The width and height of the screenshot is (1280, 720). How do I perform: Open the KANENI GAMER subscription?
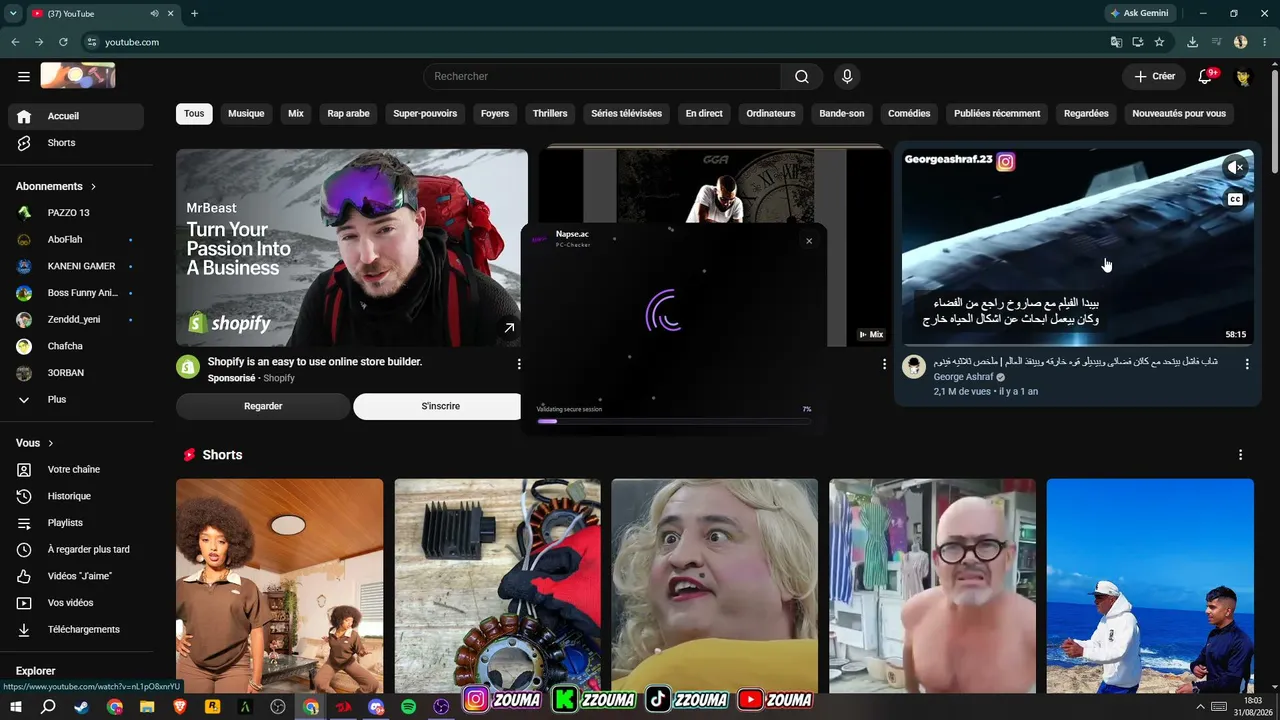tap(76, 266)
